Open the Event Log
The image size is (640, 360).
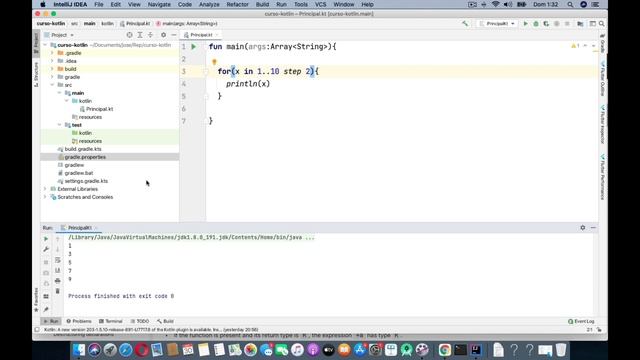581,321
